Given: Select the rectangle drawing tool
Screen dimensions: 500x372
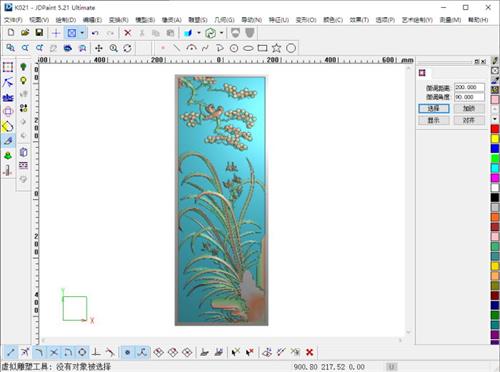Looking at the screenshot, I should [x=262, y=48].
